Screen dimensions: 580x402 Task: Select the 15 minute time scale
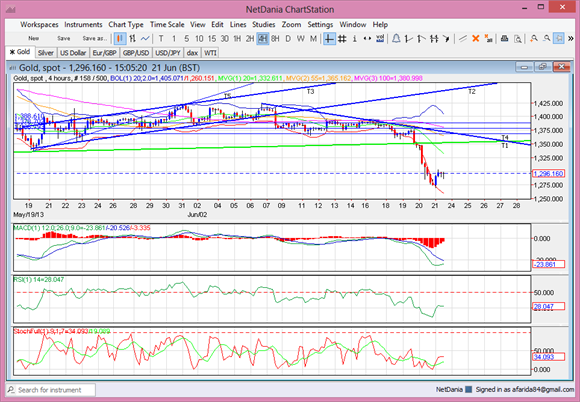pyautogui.click(x=212, y=38)
